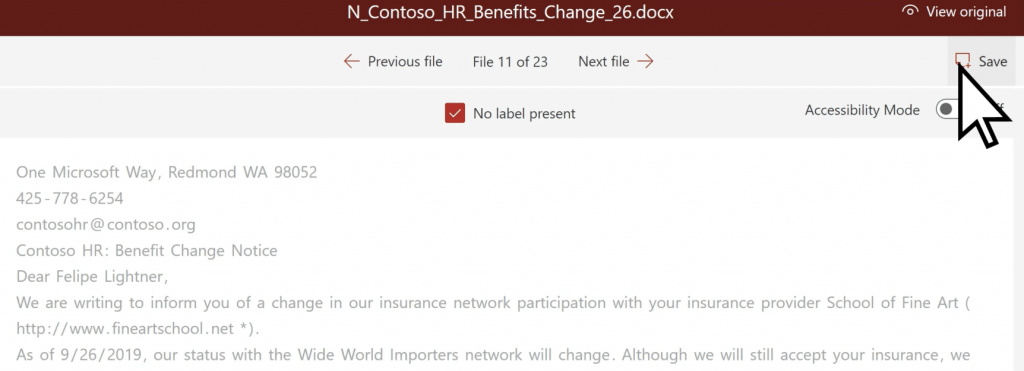Click the No label present text label
Screen dimensions: 1024x371
tap(524, 114)
